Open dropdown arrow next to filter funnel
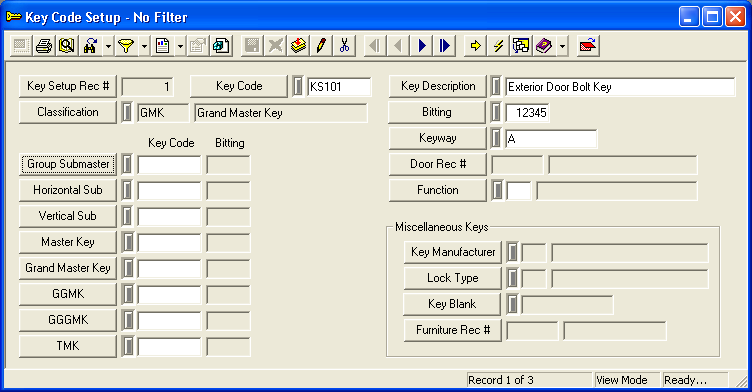This screenshot has width=752, height=392. coord(144,47)
